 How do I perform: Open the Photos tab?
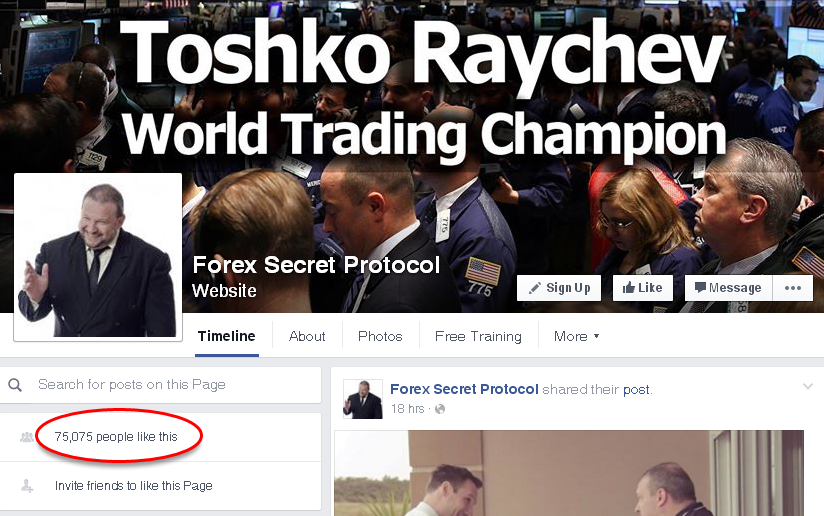pos(380,336)
